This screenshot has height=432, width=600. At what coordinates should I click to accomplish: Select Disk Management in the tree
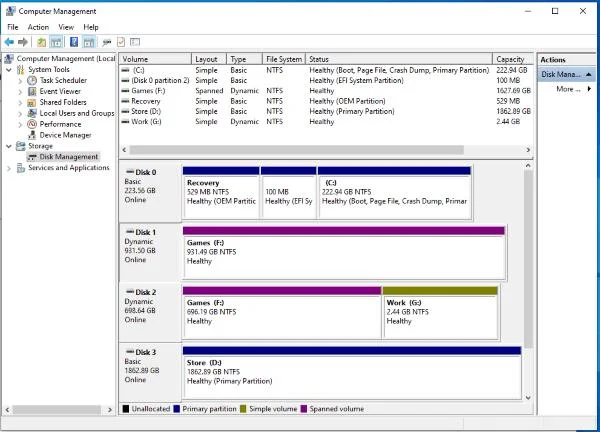[x=69, y=157]
